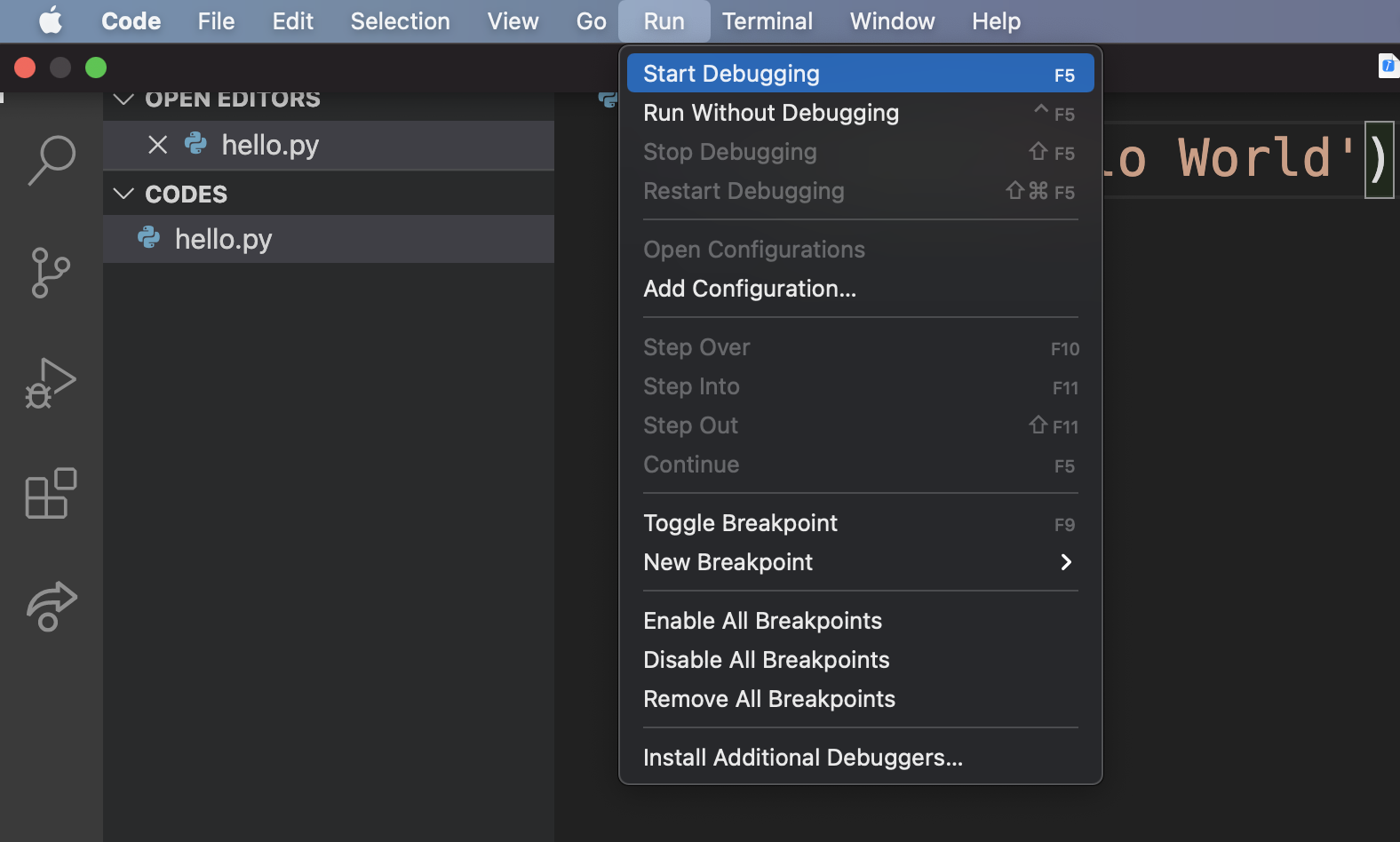Toggle Breakpoint from the Run menu
The height and width of the screenshot is (842, 1400).
[x=740, y=523]
